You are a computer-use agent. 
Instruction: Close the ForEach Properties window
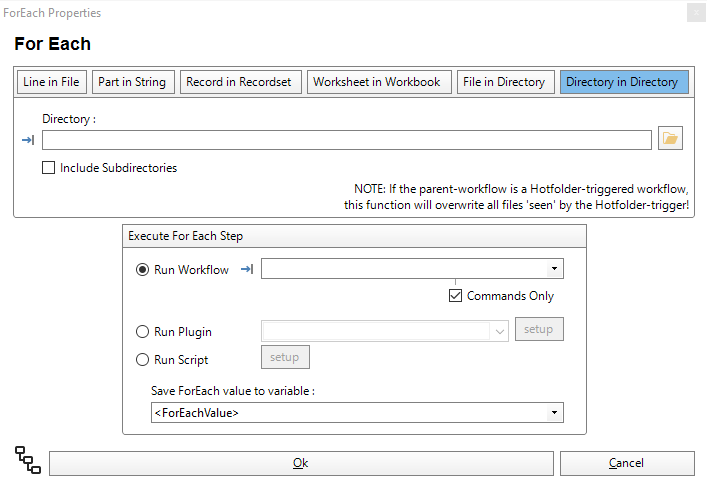tap(696, 13)
